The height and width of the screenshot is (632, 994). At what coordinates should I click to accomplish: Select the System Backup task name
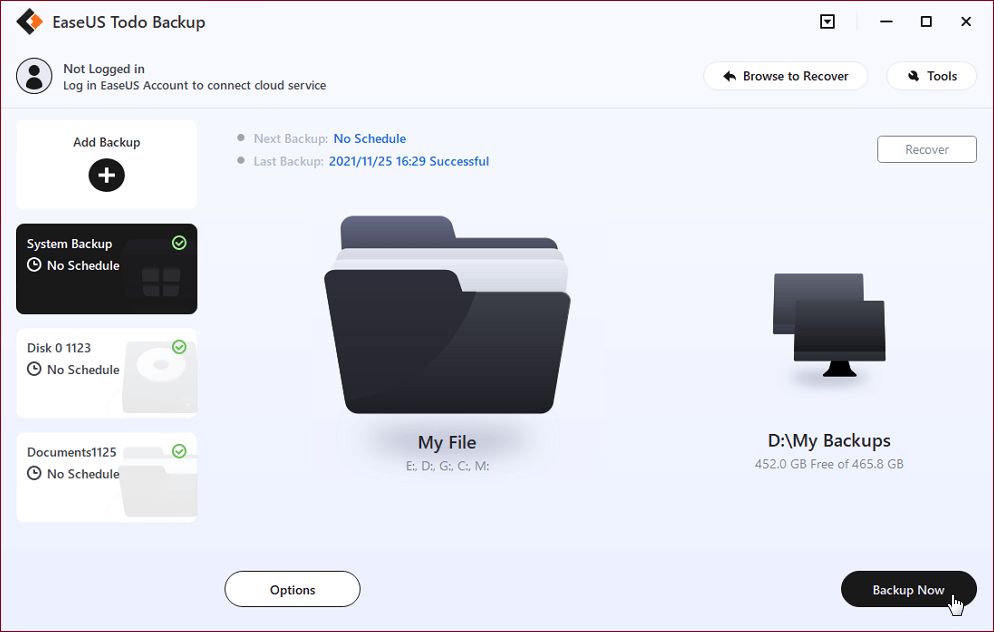coord(70,243)
